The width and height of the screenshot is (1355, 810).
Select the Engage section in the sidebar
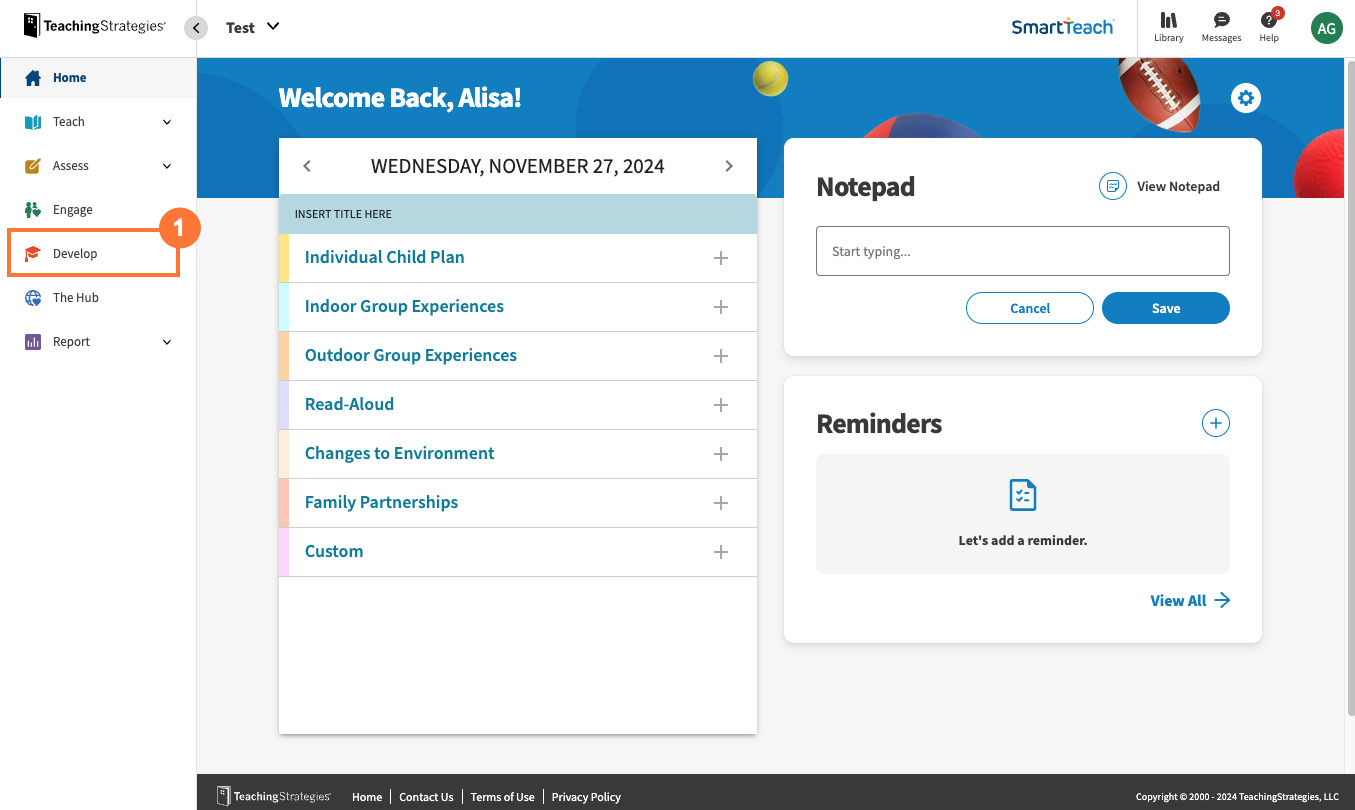click(x=72, y=209)
